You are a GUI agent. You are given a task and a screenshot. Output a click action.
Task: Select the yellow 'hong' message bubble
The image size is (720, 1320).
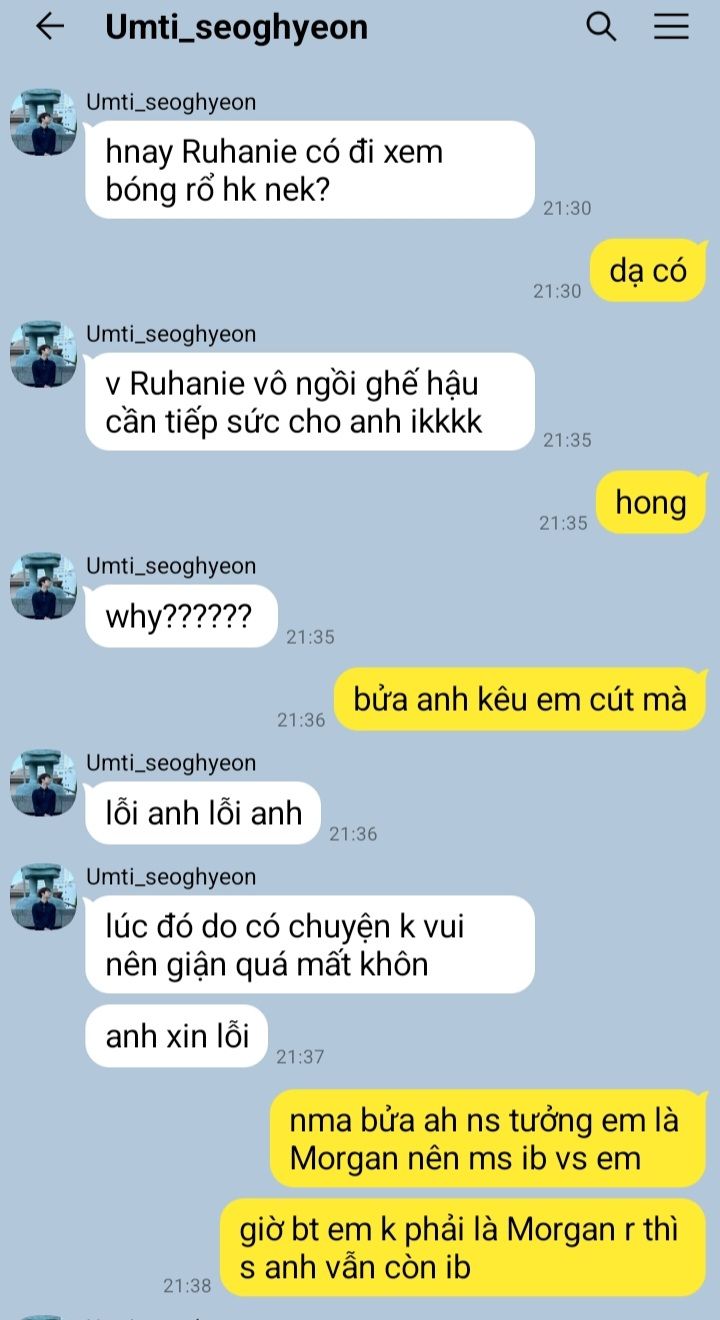coord(651,502)
